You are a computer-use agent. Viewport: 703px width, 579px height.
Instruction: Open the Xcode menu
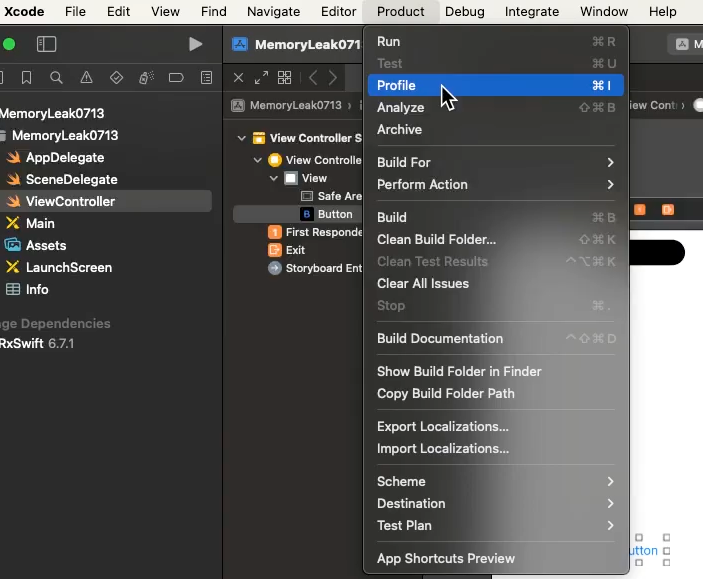tap(24, 11)
